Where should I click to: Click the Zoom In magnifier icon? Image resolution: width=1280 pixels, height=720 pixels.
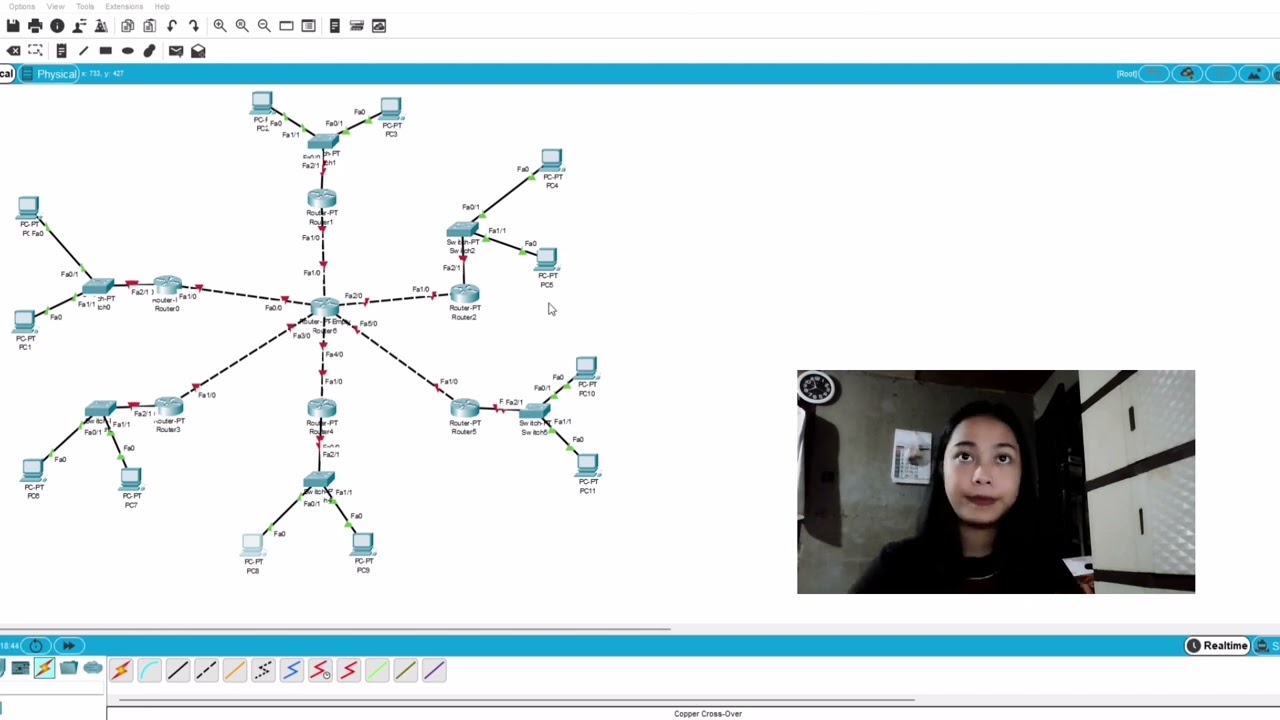pyautogui.click(x=220, y=26)
